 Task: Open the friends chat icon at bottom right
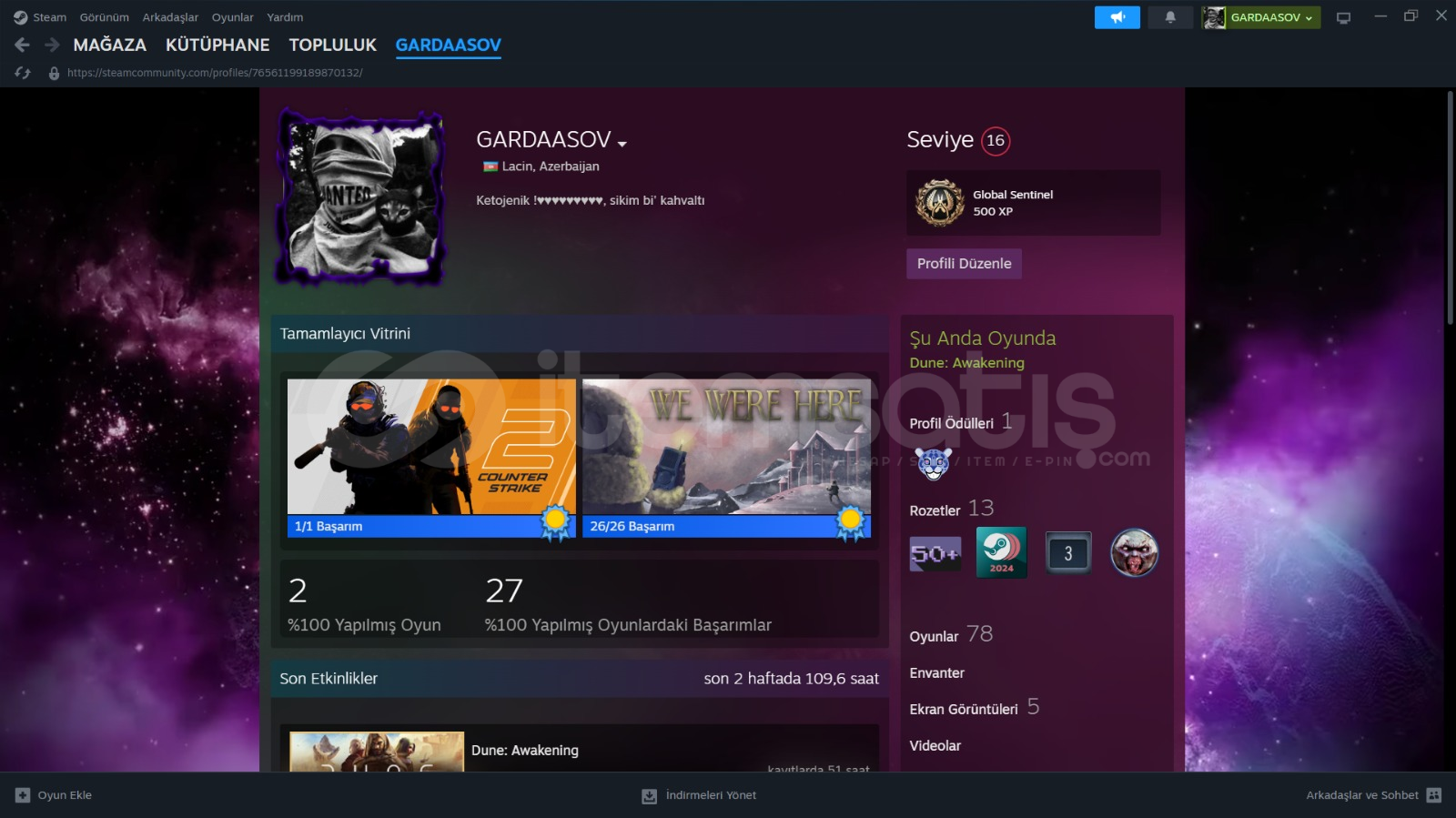(1434, 795)
